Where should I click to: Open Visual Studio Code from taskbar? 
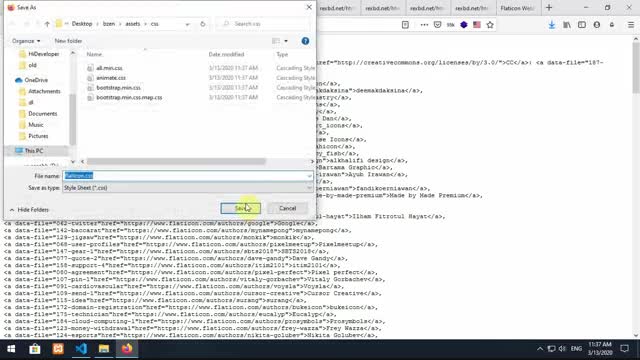81,349
